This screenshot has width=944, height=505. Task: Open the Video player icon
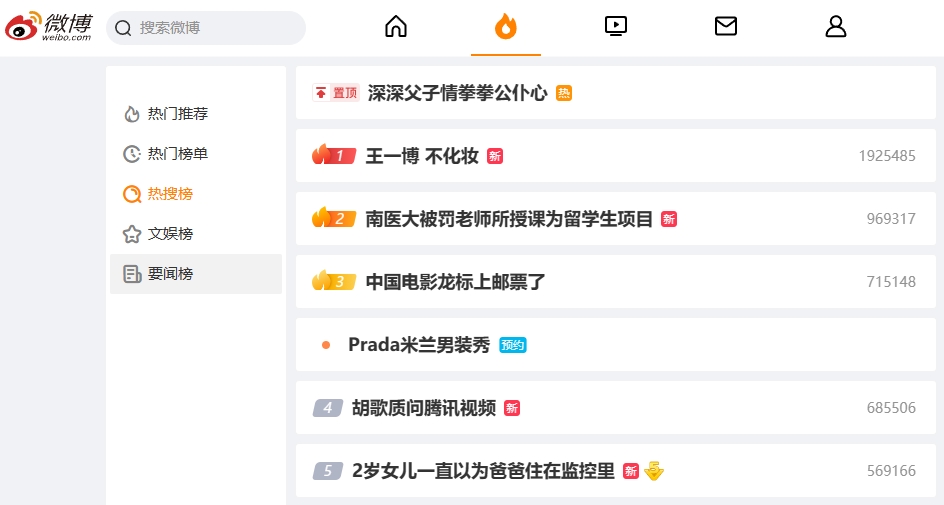[616, 26]
